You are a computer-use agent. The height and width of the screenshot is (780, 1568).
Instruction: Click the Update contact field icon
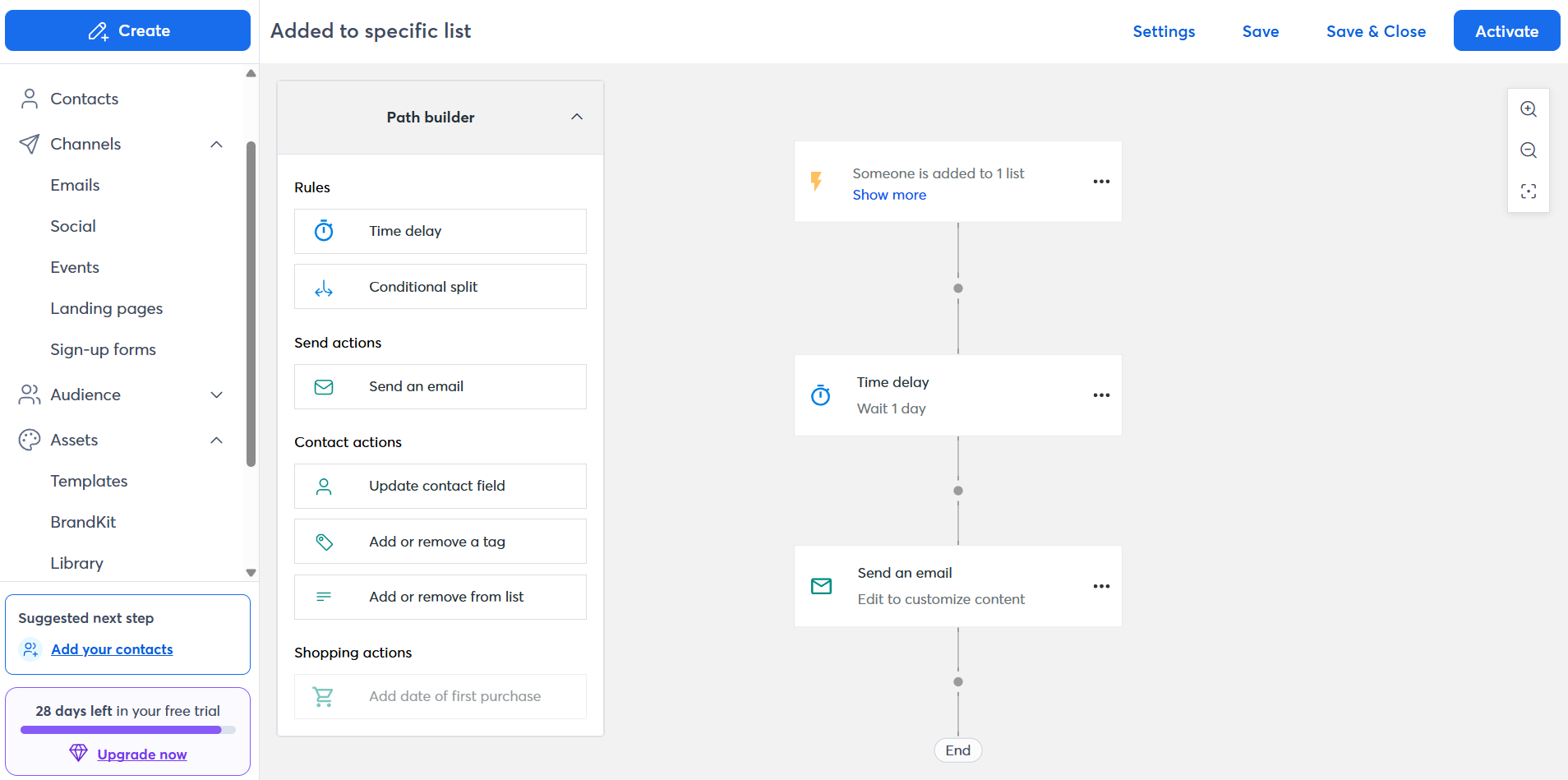tap(324, 486)
